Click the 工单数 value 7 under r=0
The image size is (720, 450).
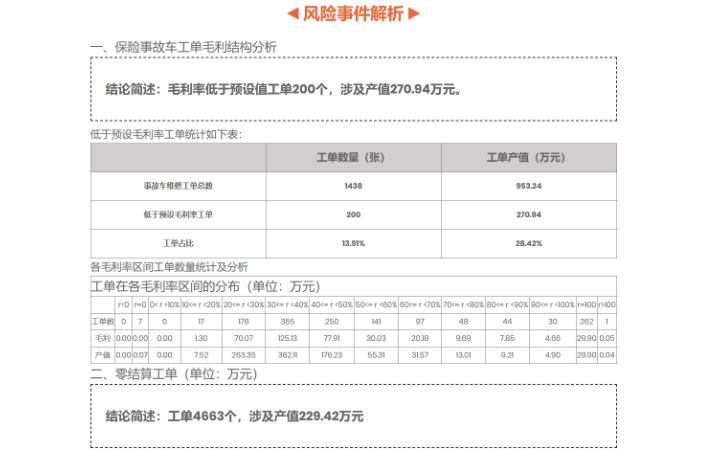140,321
